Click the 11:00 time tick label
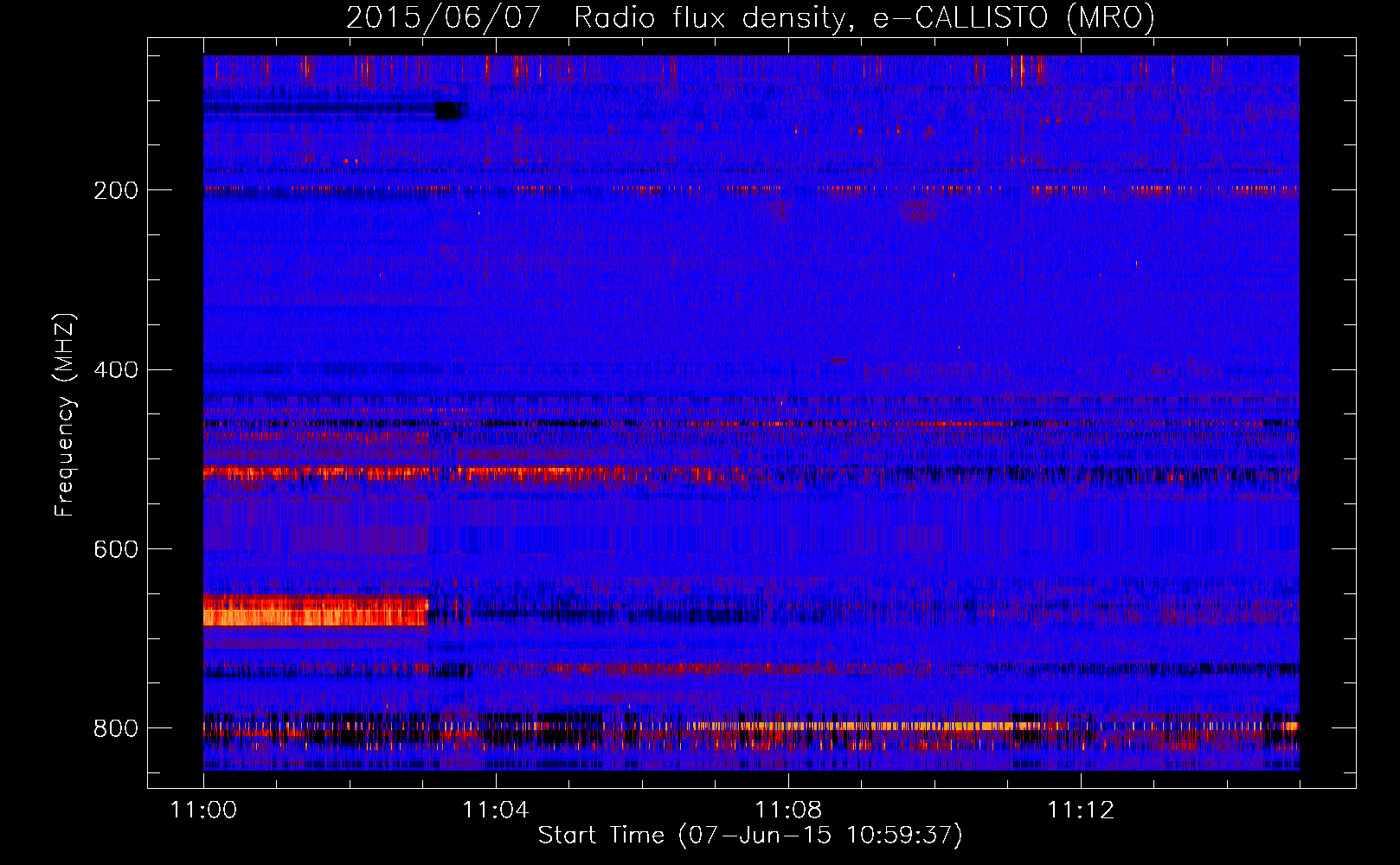The image size is (1400, 865). (203, 811)
